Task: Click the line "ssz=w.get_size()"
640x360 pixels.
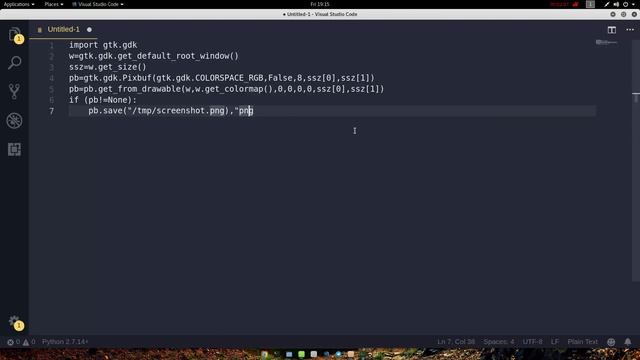Action: tap(107, 67)
